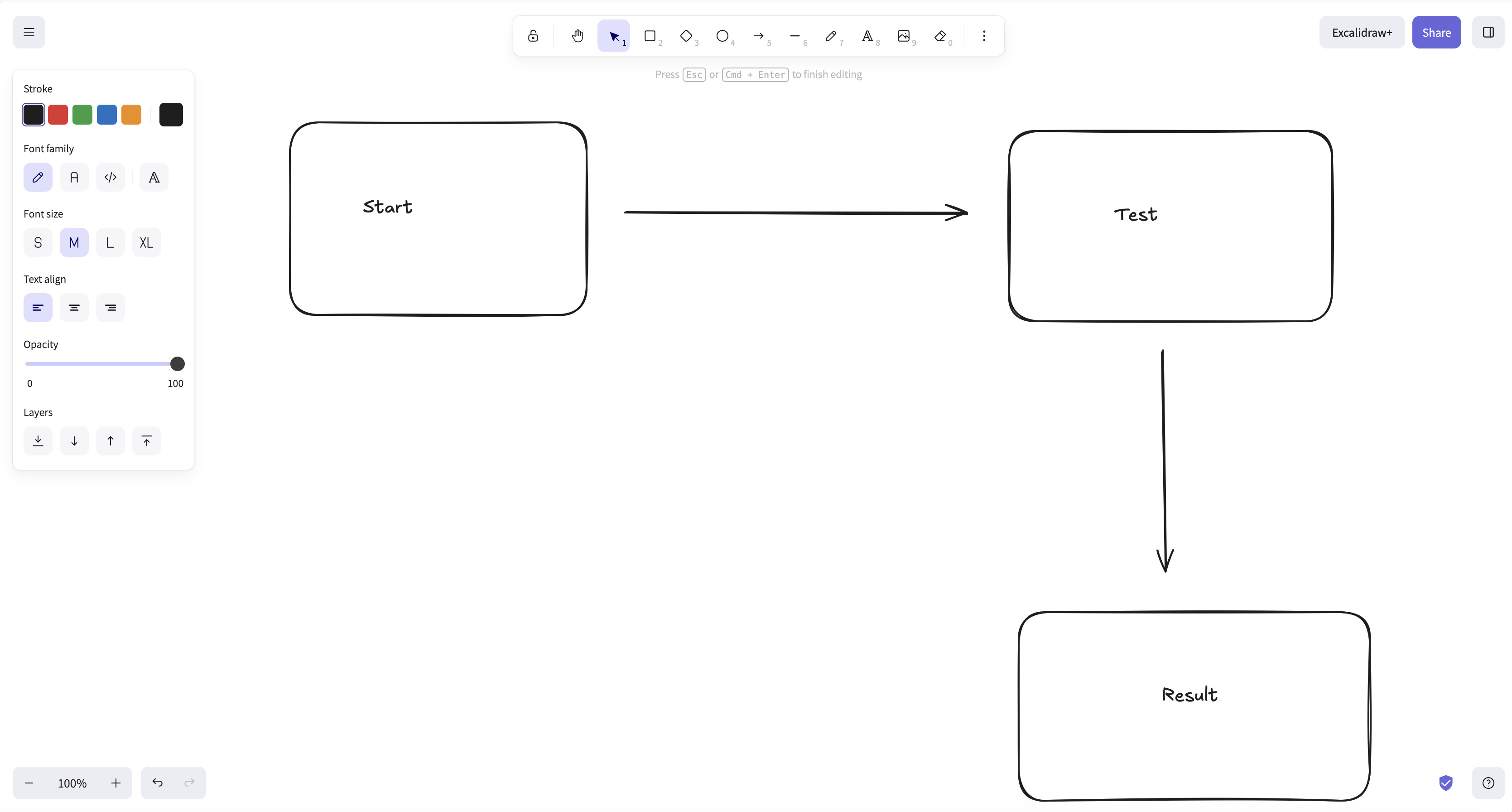This screenshot has width=1512, height=812.
Task: Select the Hand panning tool
Action: point(578,36)
